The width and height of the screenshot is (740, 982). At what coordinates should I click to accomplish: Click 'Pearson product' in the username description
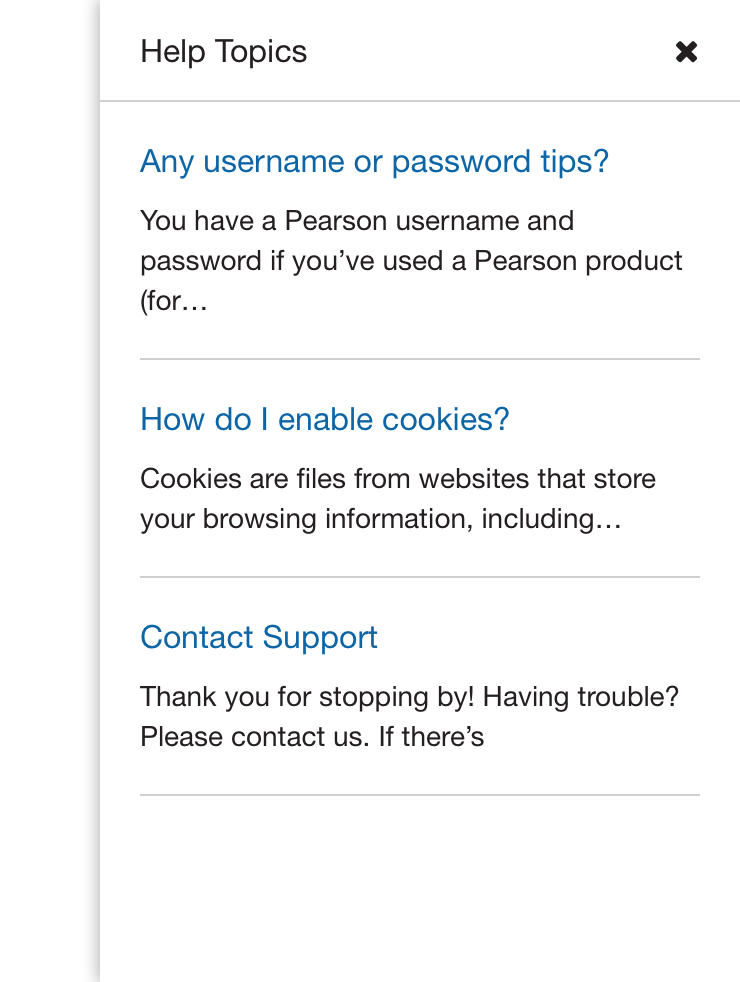578,261
